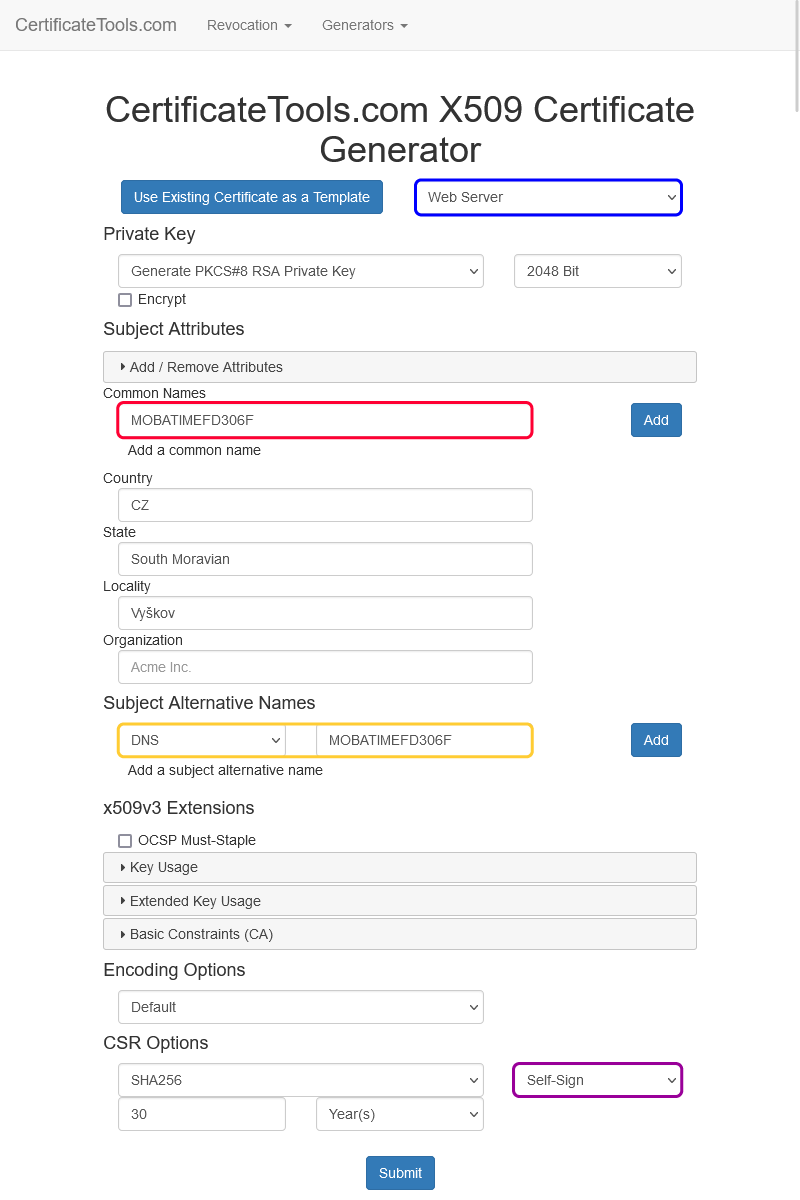Submit the certificate form

(400, 1173)
